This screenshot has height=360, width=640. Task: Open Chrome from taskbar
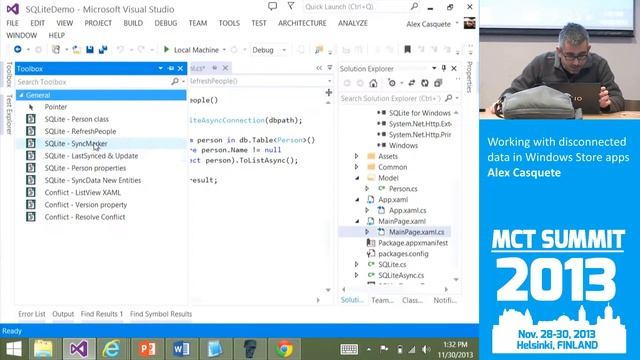tap(284, 349)
